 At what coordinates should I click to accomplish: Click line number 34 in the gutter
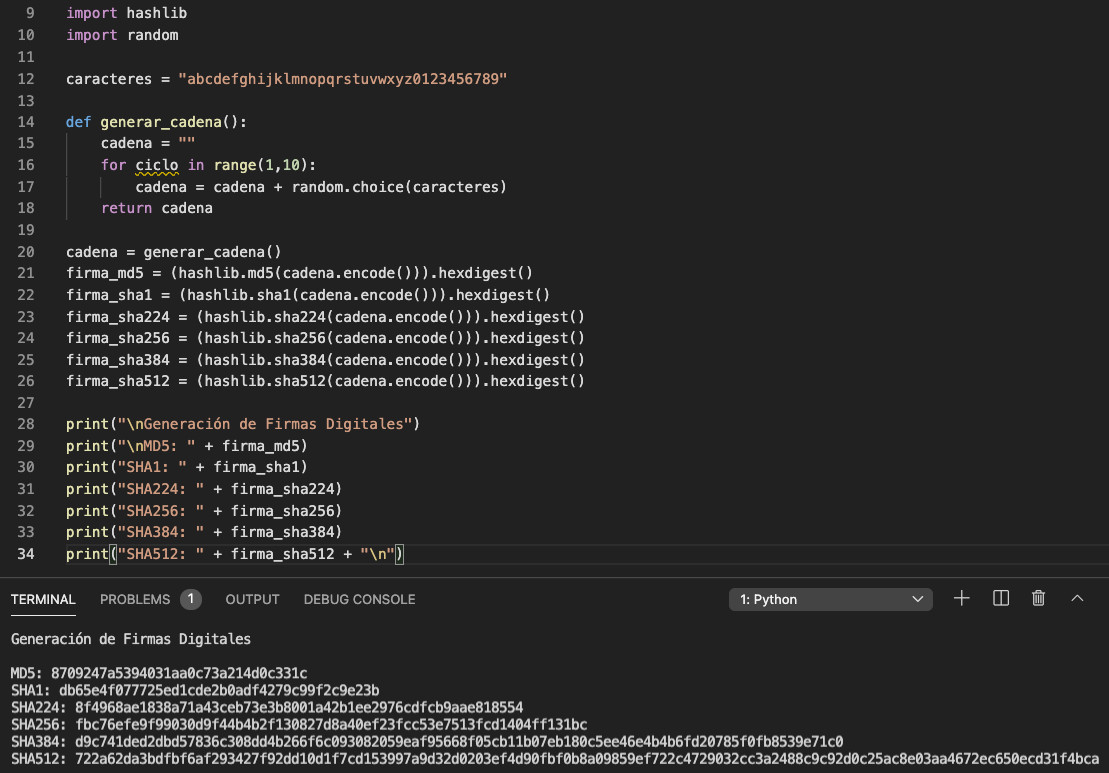[x=26, y=554]
